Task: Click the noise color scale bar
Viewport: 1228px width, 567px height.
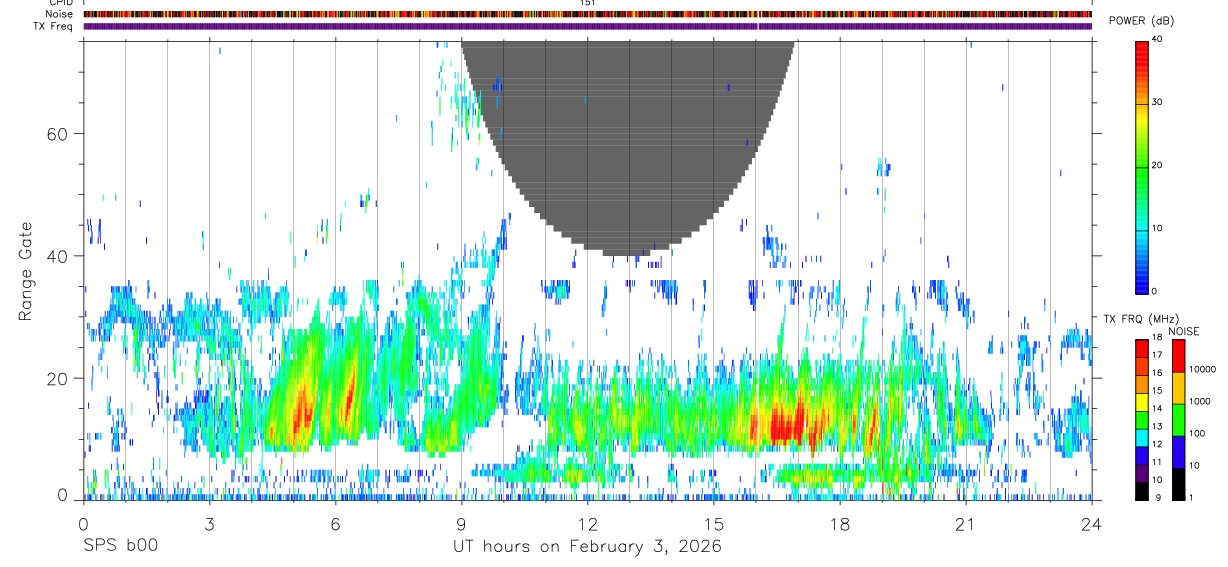Action: 1179,420
